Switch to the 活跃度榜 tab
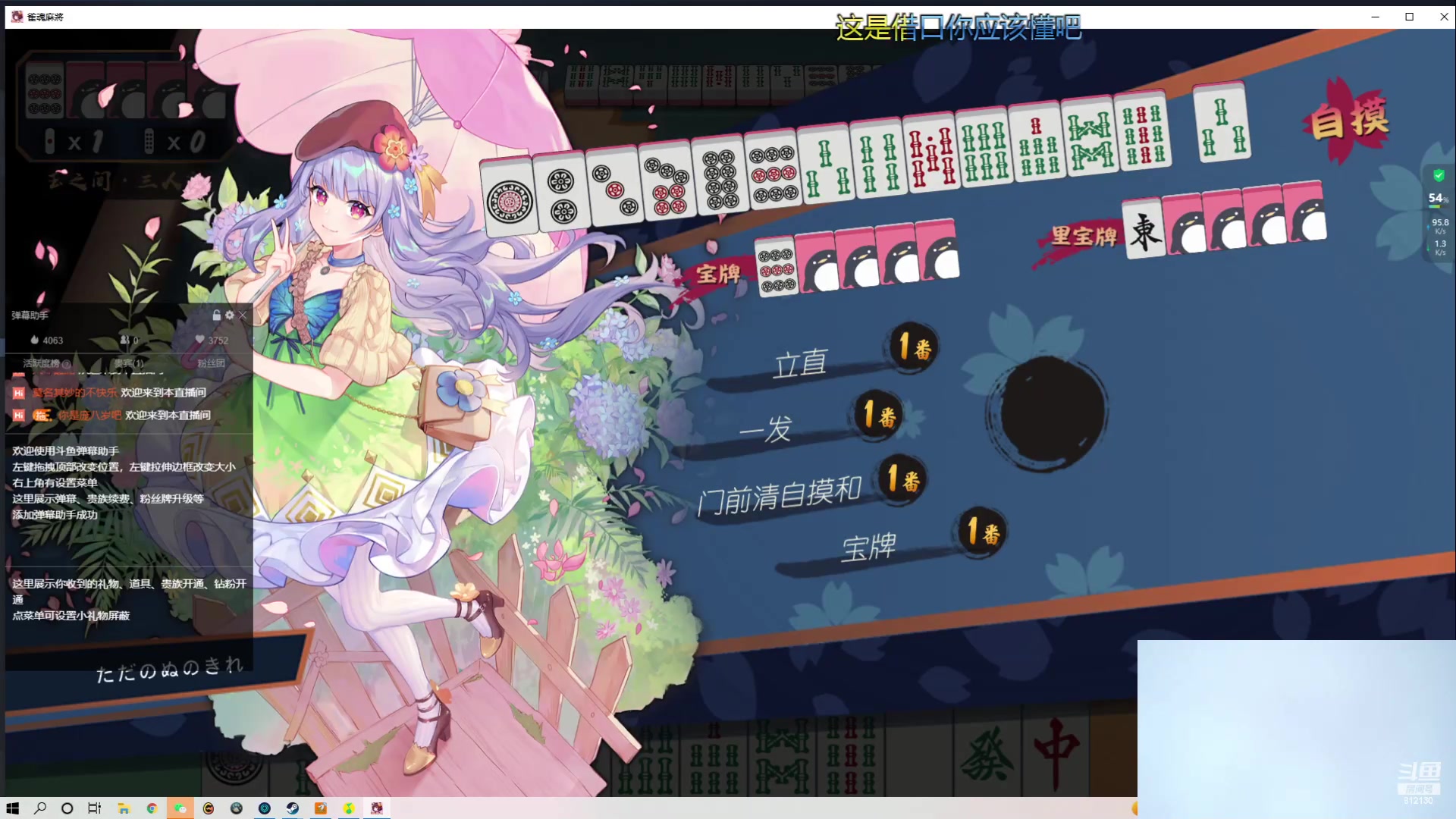The width and height of the screenshot is (1456, 819). [x=41, y=363]
